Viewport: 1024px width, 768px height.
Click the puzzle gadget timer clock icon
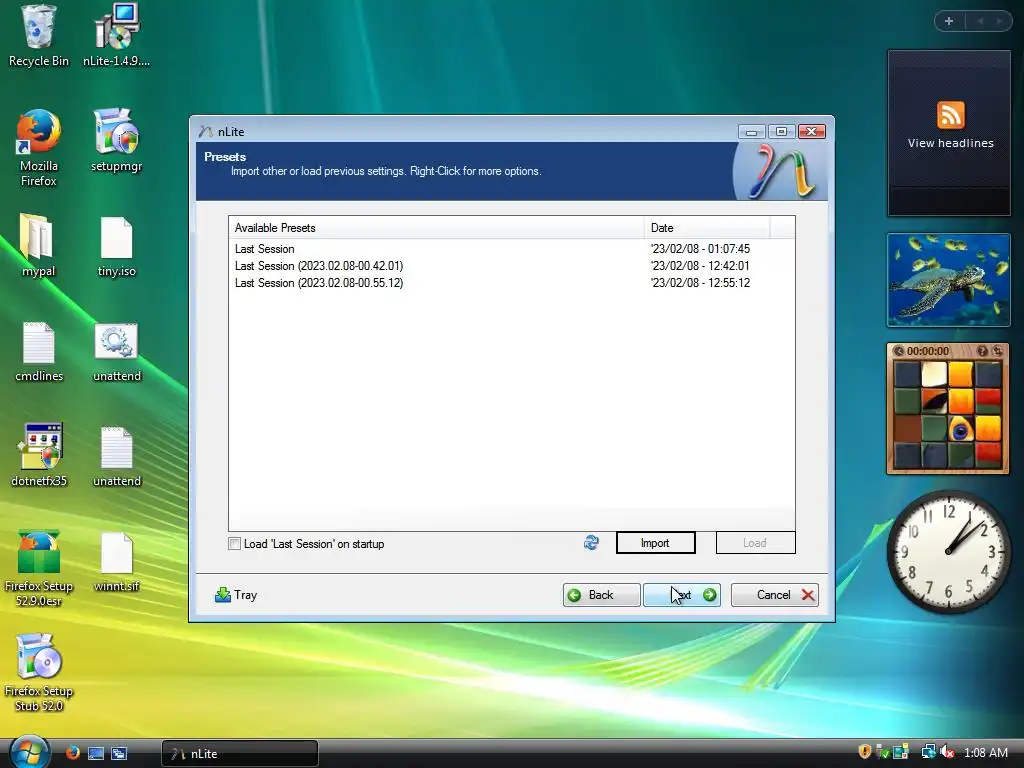coord(899,351)
